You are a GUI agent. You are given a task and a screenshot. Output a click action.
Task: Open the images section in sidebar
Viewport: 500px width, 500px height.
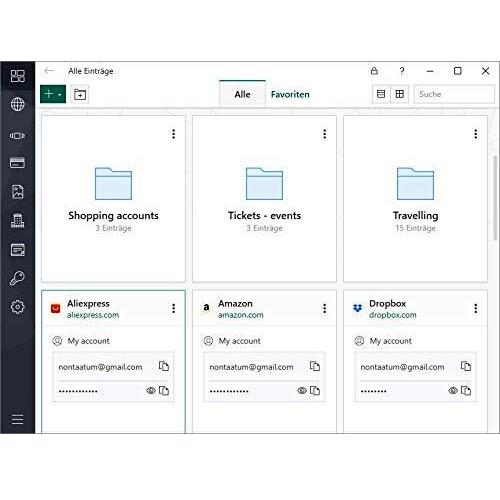pyautogui.click(x=17, y=192)
